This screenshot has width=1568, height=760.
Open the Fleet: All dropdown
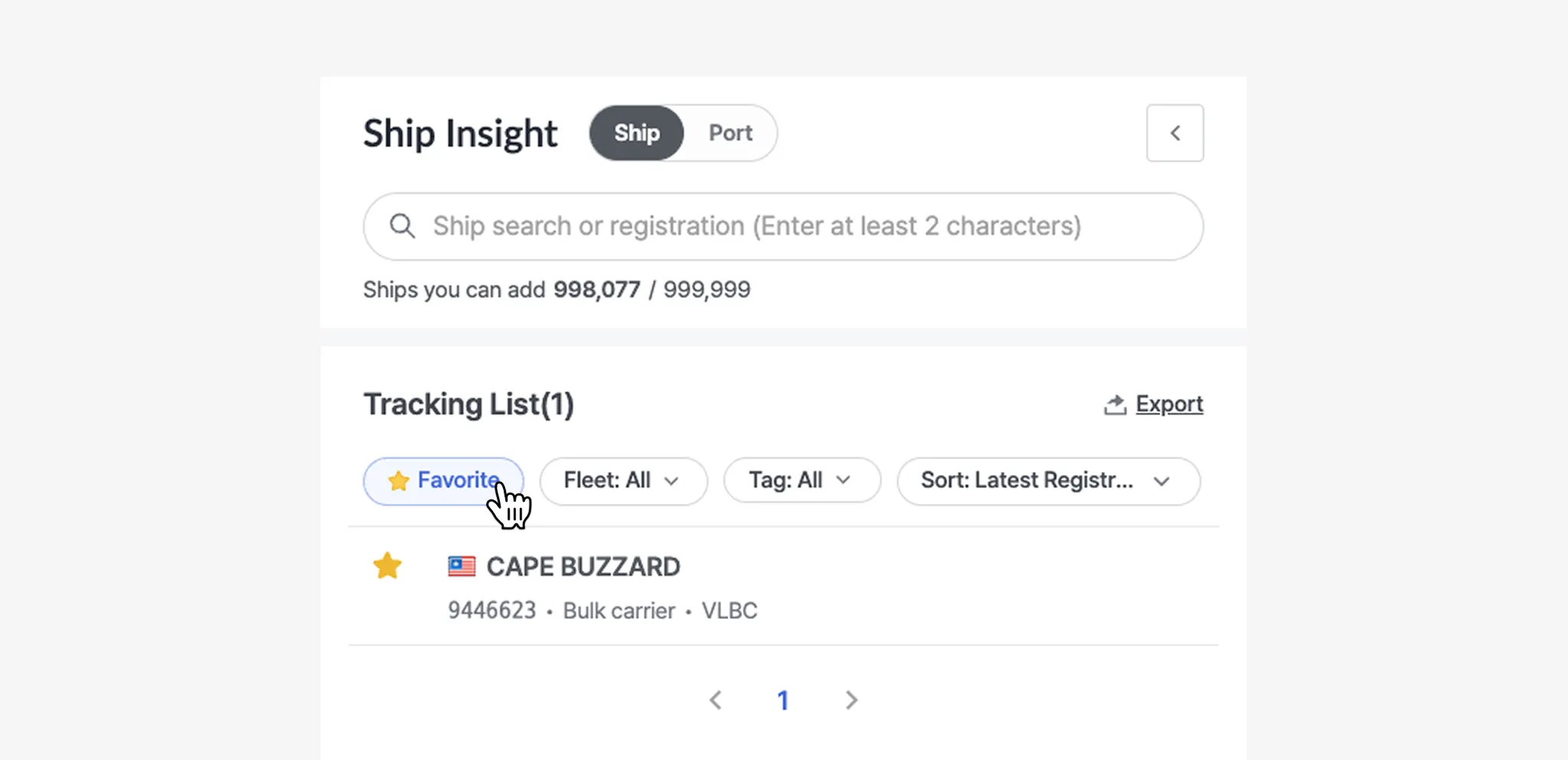click(623, 481)
